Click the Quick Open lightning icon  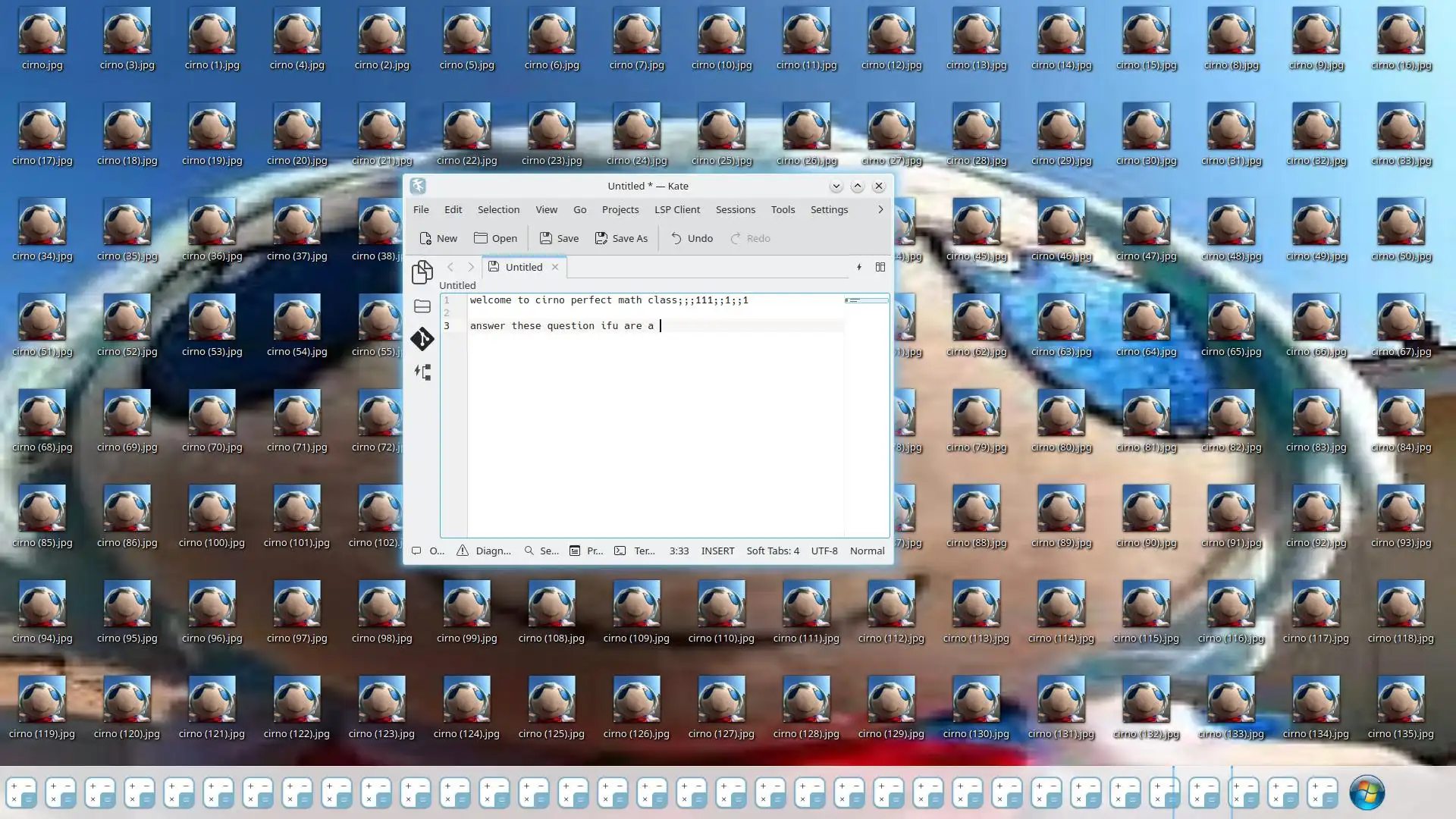[x=859, y=267]
